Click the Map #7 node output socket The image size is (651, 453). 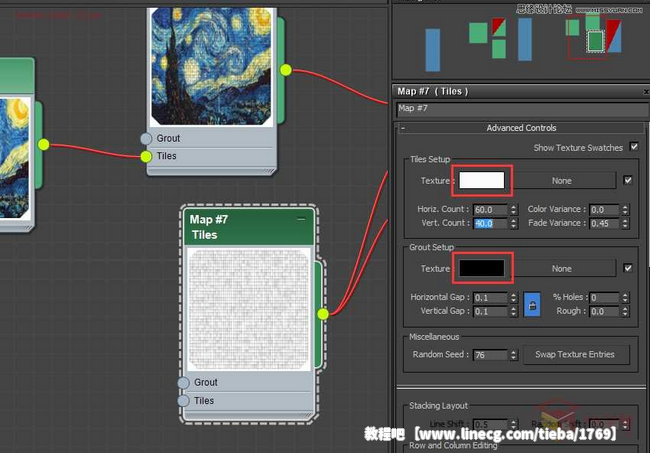click(323, 314)
